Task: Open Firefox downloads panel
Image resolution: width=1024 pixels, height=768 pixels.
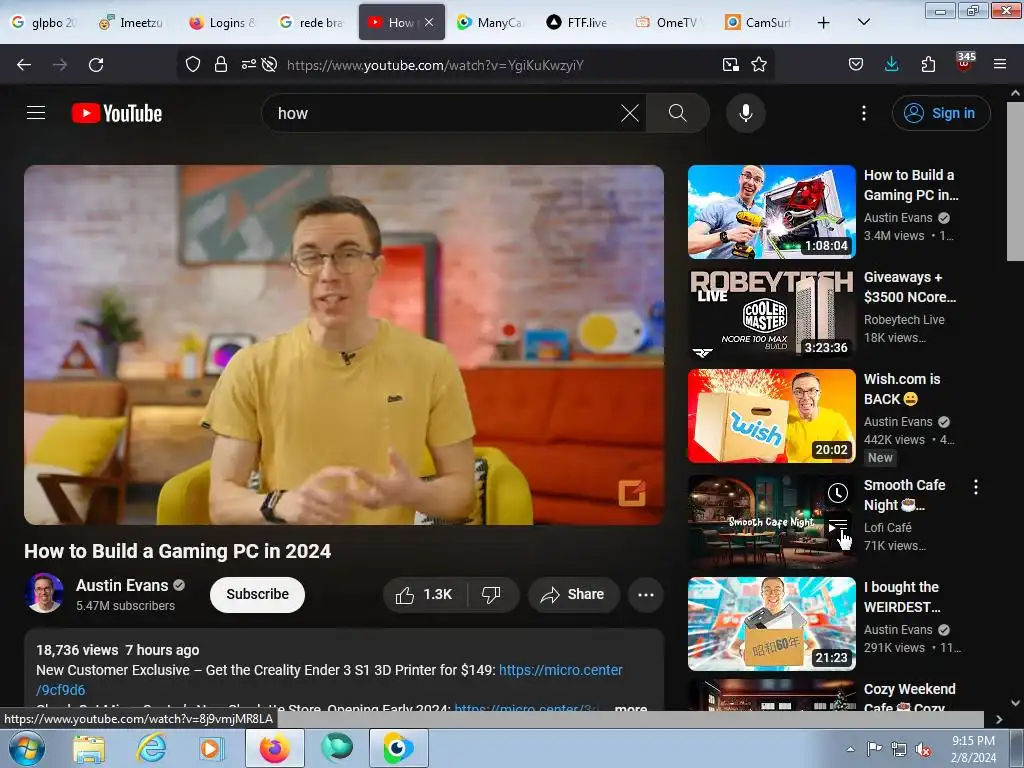Action: 891,64
